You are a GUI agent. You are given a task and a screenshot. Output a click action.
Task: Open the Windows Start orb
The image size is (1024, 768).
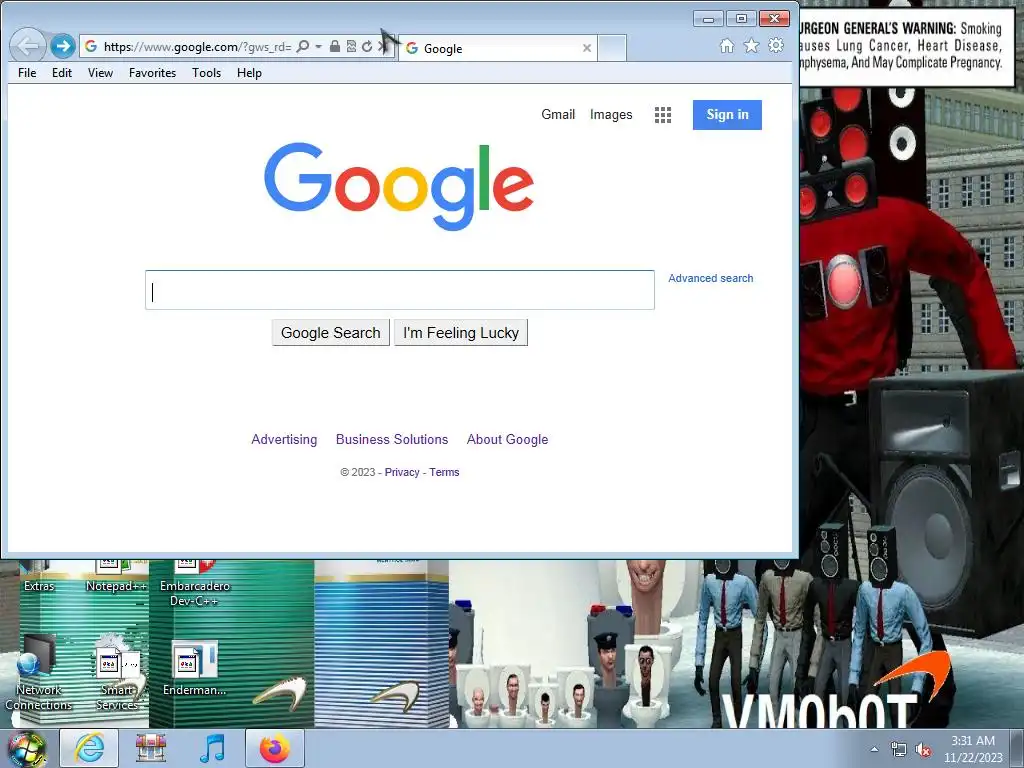tap(26, 749)
